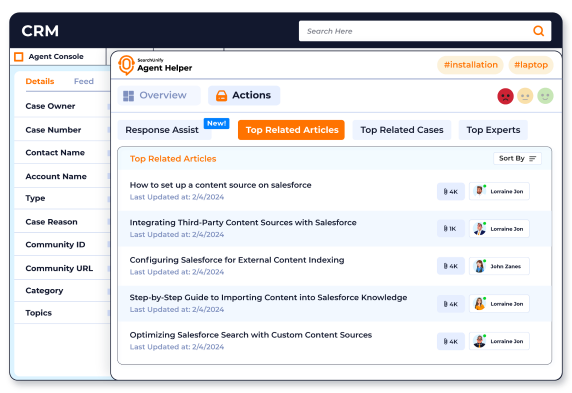Open Configuring Salesforce for External Content Indexing
The width and height of the screenshot is (572, 393).
click(237, 260)
